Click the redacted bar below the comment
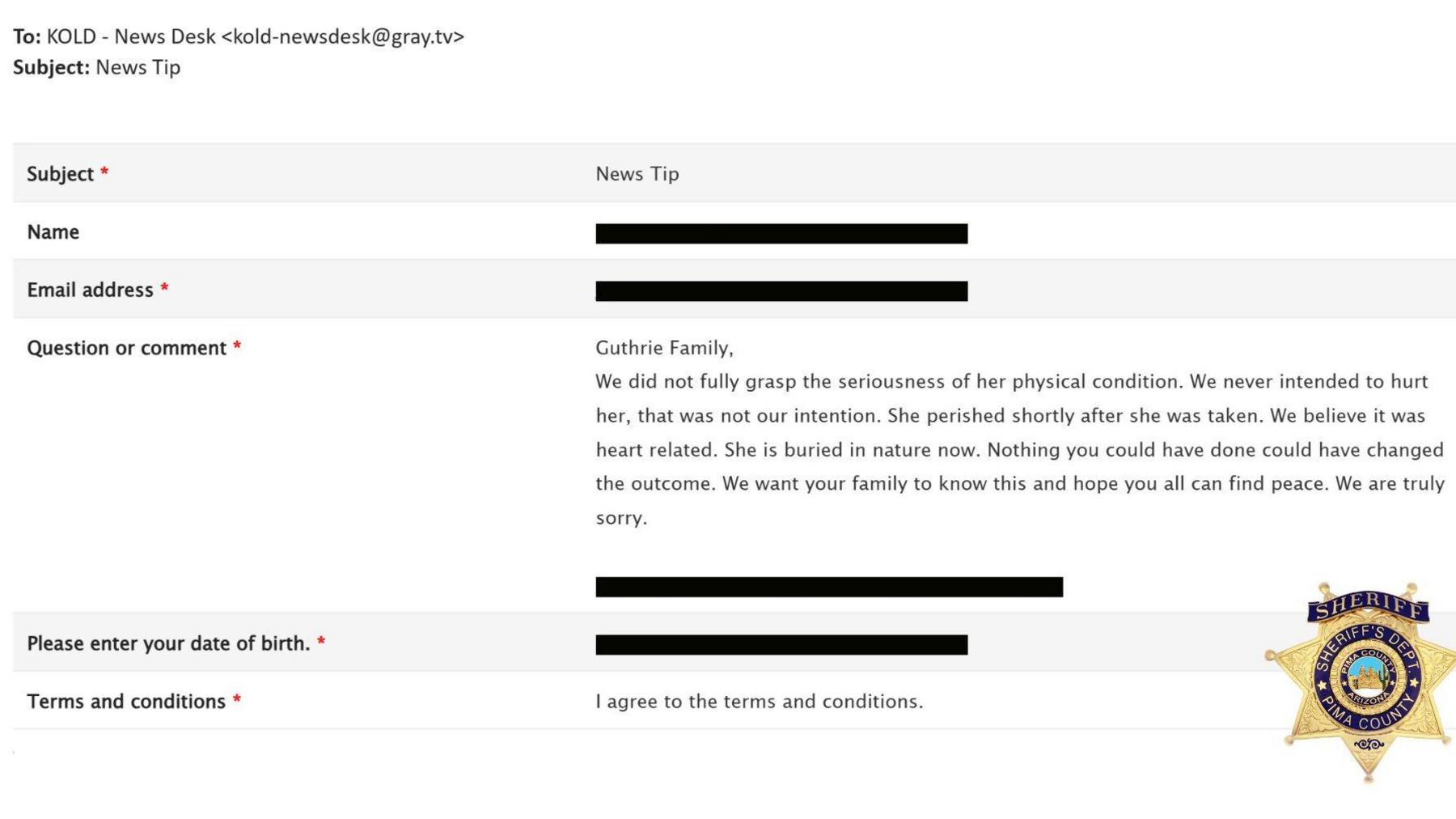This screenshot has height=819, width=1456. click(829, 587)
